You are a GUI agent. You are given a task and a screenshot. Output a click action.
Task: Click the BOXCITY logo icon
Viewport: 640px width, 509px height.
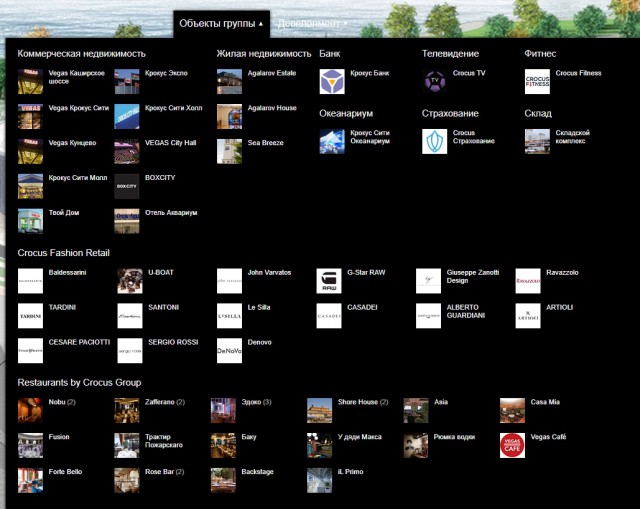(127, 186)
